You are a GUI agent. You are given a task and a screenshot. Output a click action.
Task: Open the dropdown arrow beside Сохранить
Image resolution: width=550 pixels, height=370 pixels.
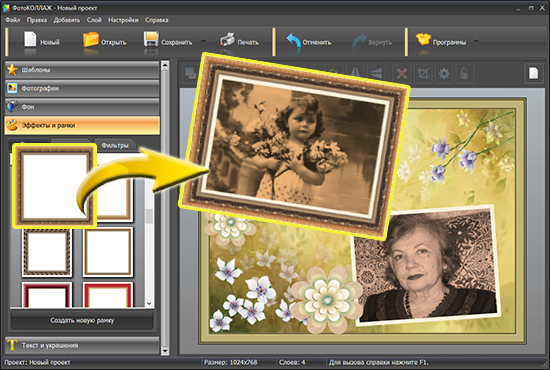[x=203, y=41]
